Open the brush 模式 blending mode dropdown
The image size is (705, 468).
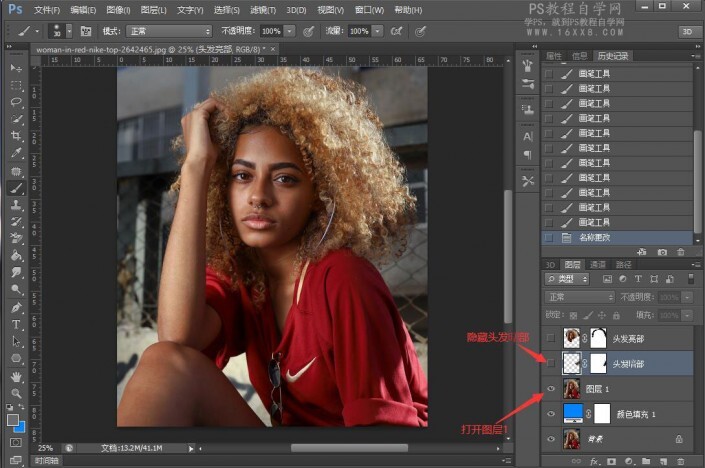[168, 31]
